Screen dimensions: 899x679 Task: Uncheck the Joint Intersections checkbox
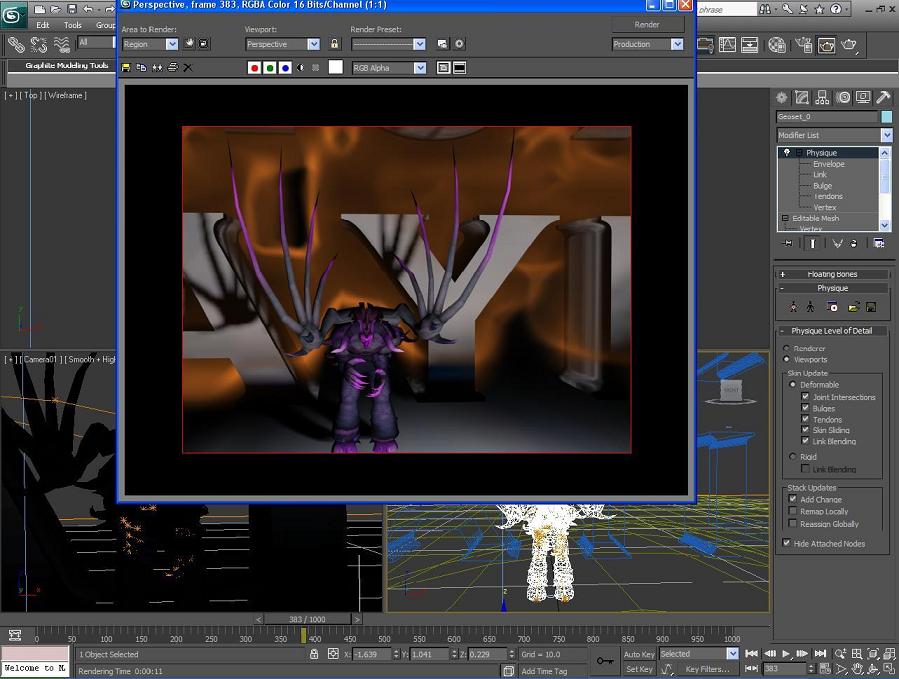(x=805, y=396)
